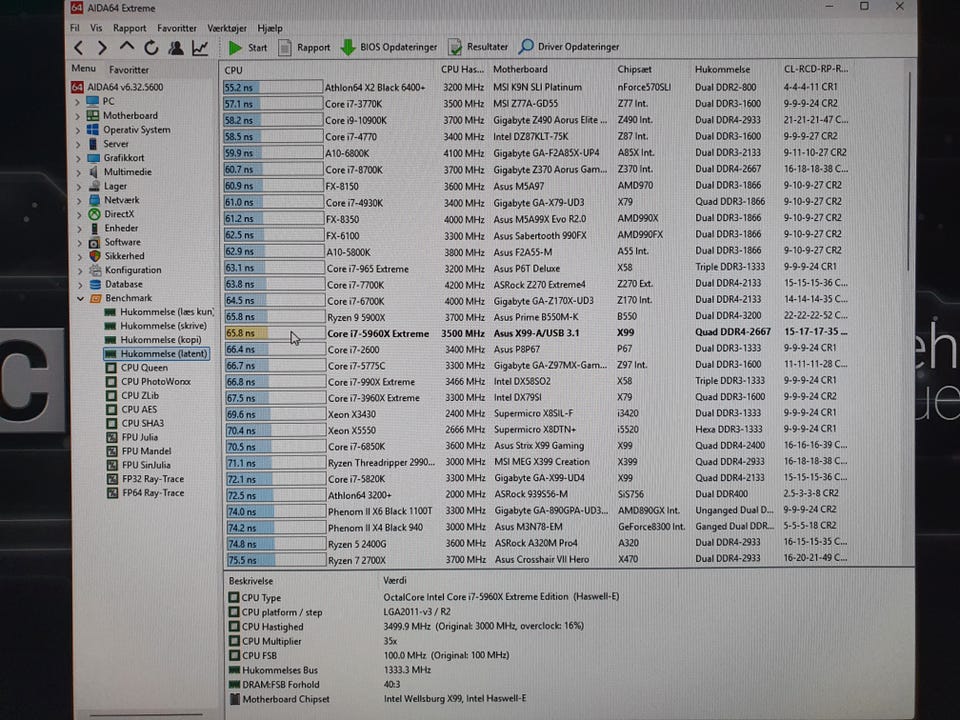Screen dimensions: 960x720
Task: Click the up-level arrow toolbar icon
Action: 127,47
